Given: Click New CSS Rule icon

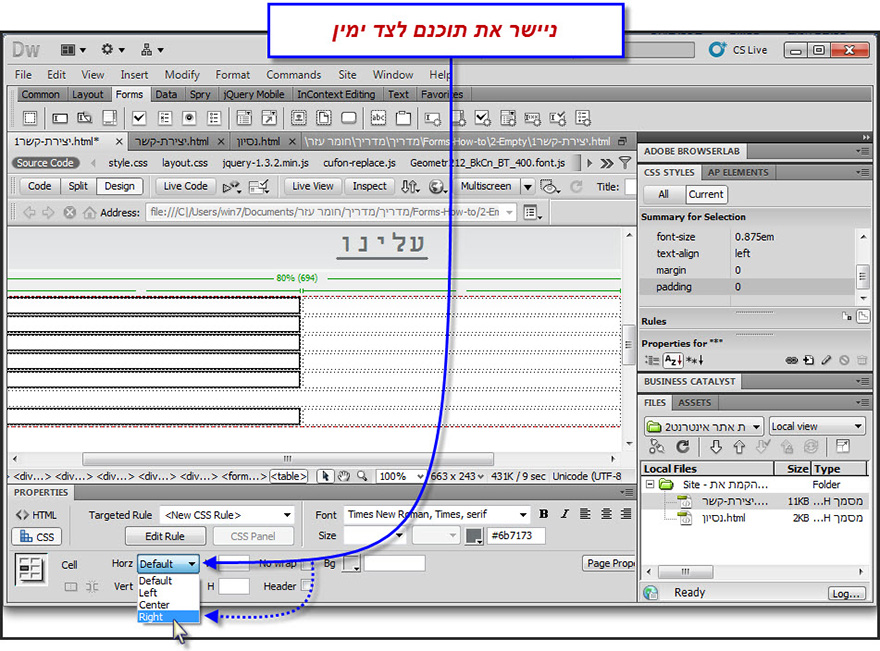Looking at the screenshot, I should click(808, 360).
